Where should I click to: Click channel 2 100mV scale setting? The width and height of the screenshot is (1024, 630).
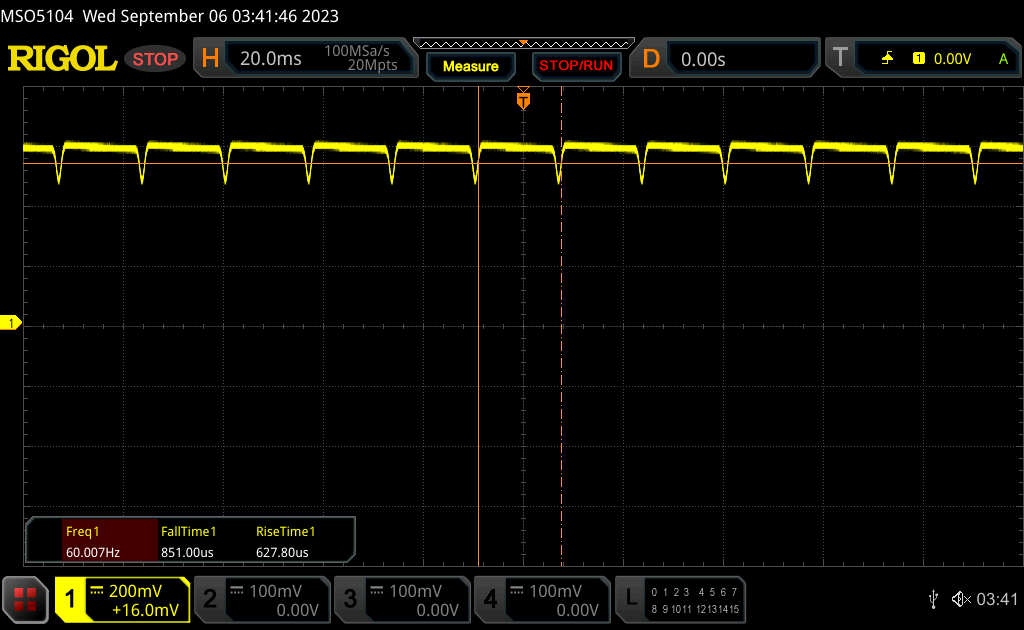pos(276,591)
